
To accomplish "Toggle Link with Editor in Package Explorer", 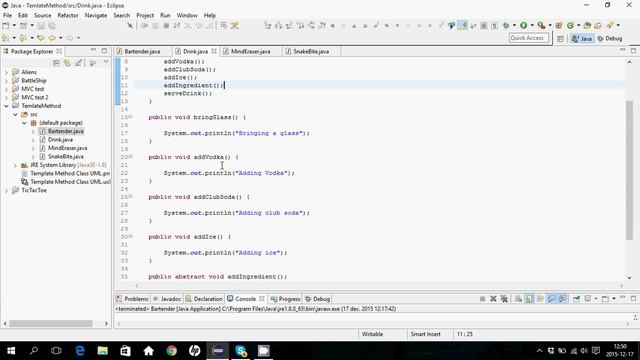I will 67,63.
